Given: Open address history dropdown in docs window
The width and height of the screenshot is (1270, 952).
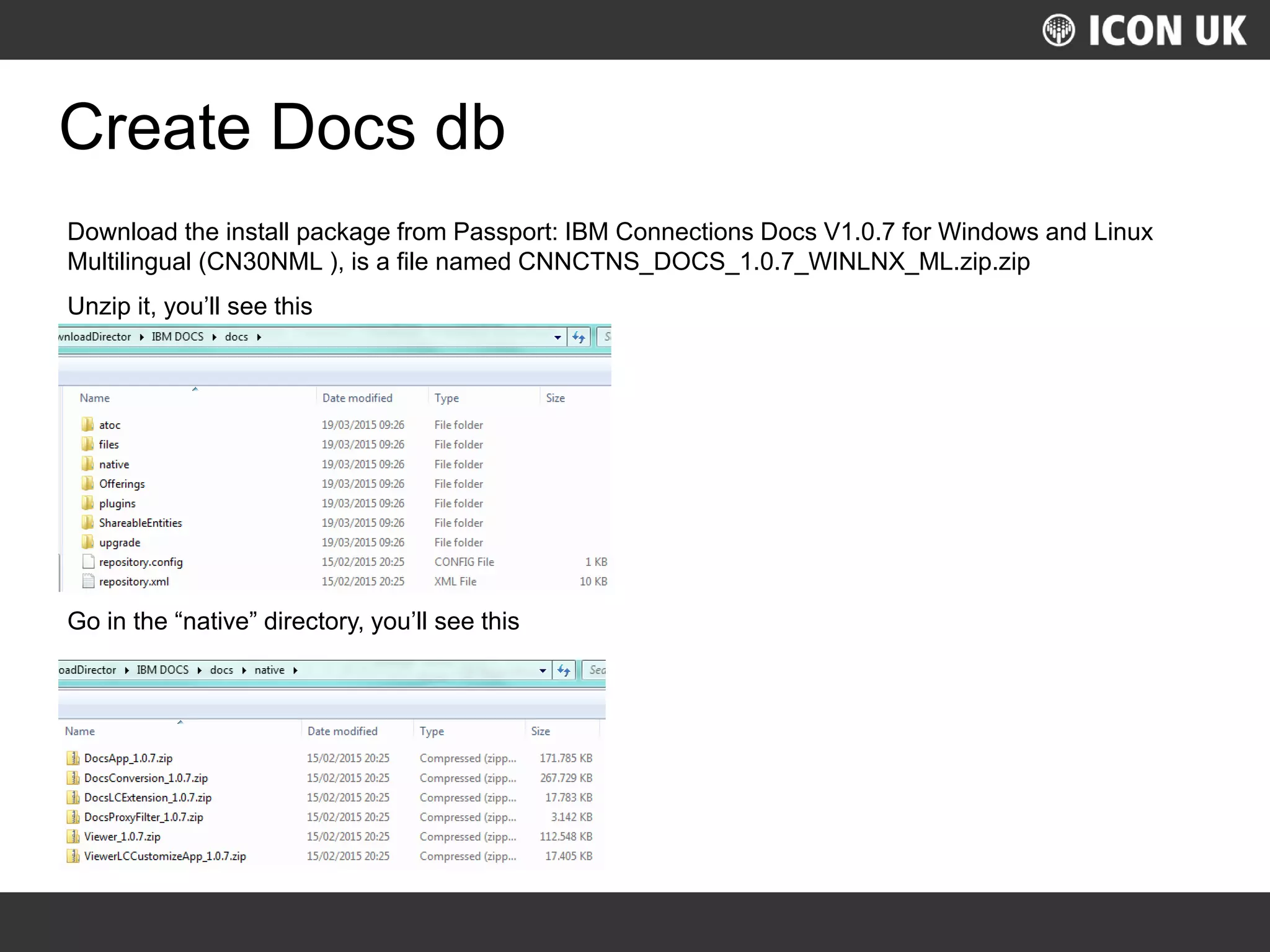Looking at the screenshot, I should (x=557, y=337).
